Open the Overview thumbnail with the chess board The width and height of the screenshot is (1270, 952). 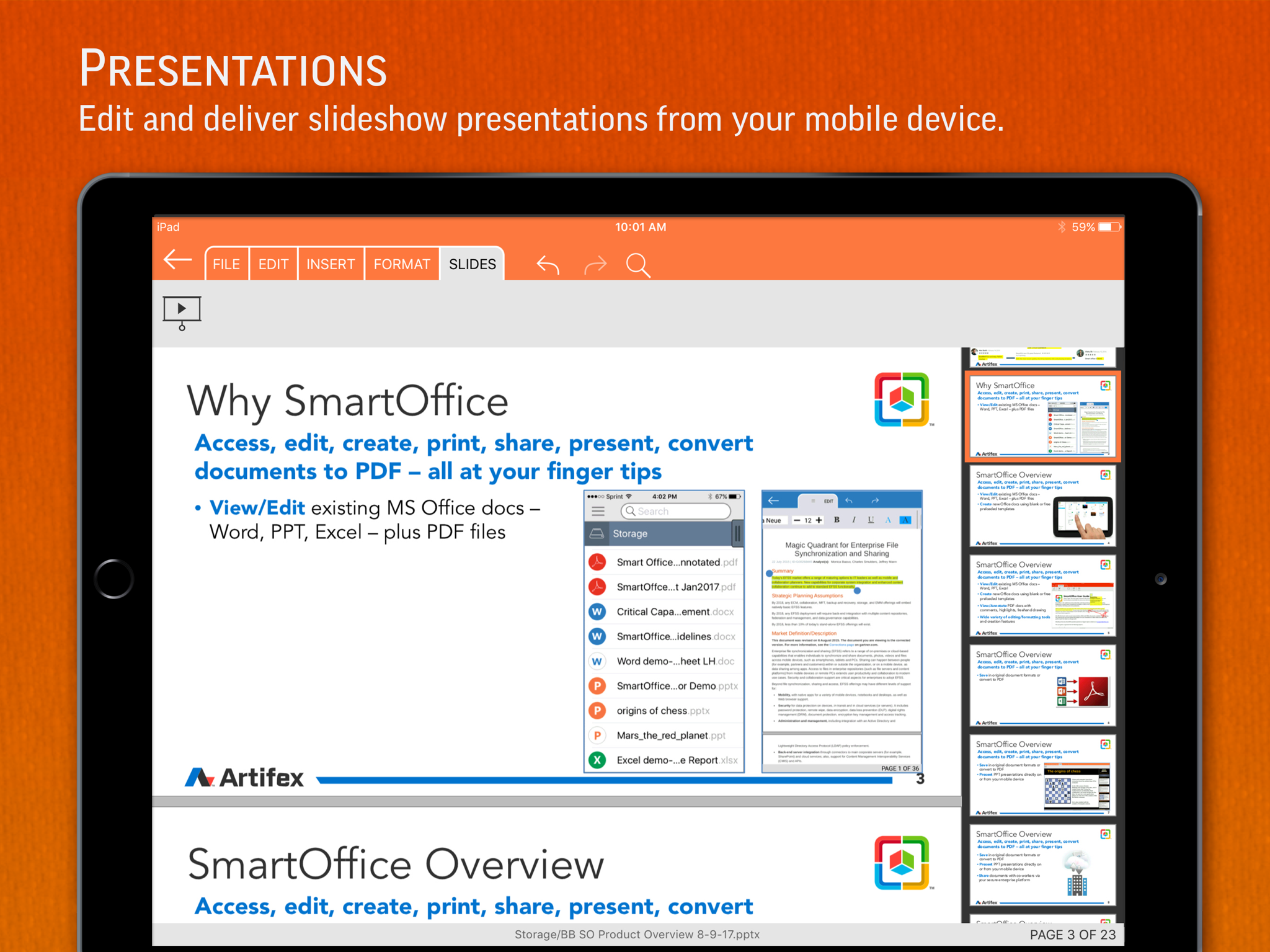click(1042, 776)
